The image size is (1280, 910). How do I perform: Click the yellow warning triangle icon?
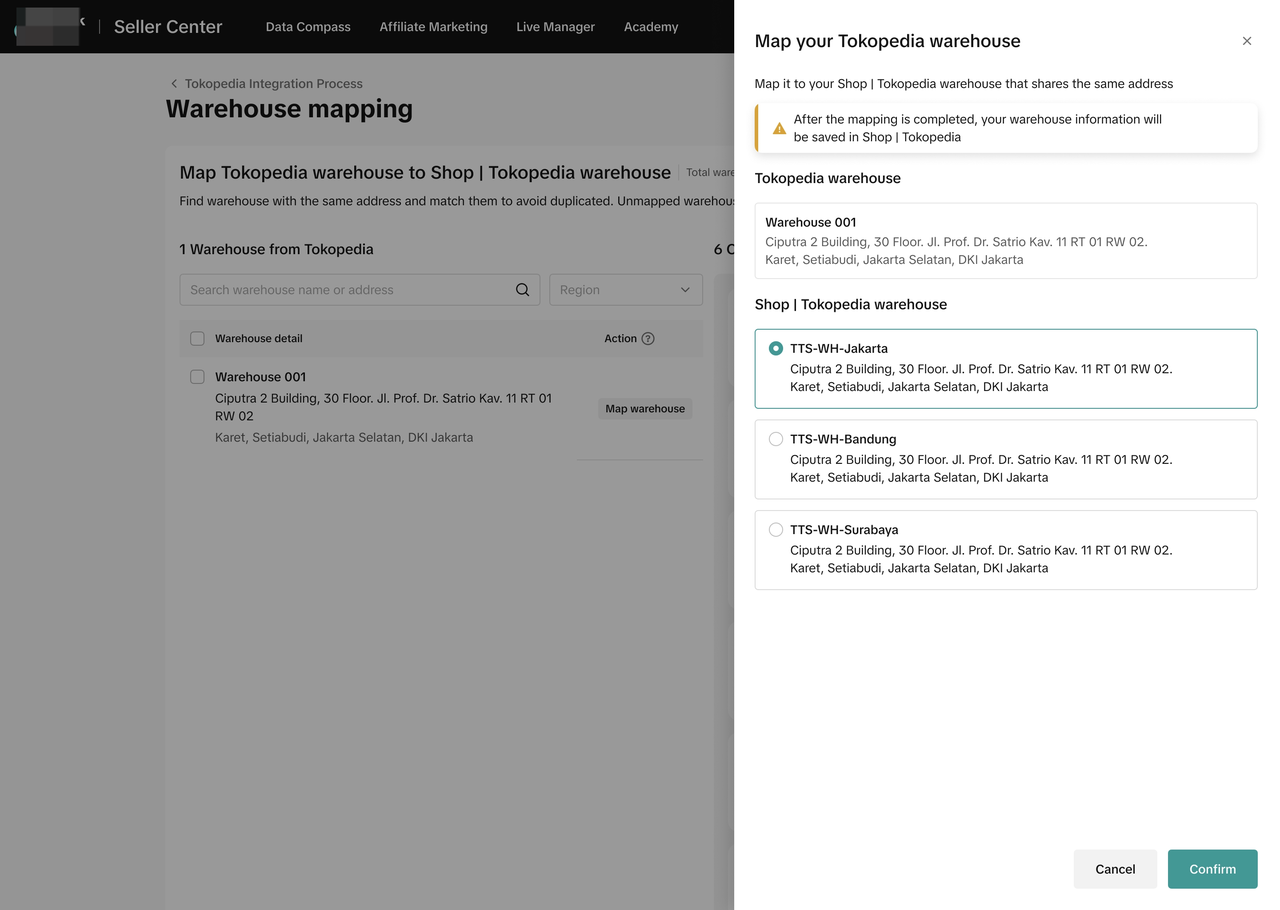pyautogui.click(x=779, y=129)
